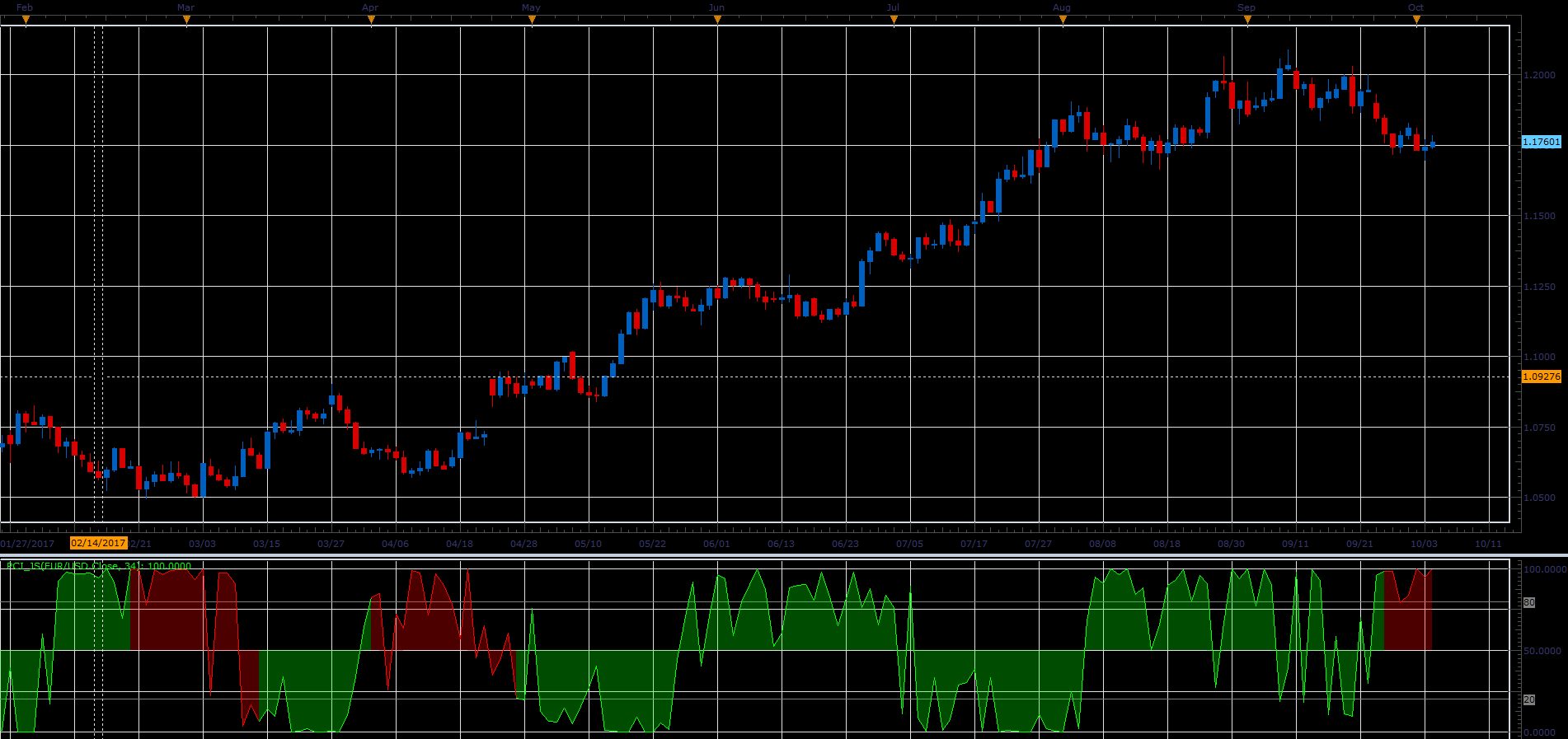1568x739 pixels.
Task: Click the 06/13 date axis label
Action: pos(782,544)
